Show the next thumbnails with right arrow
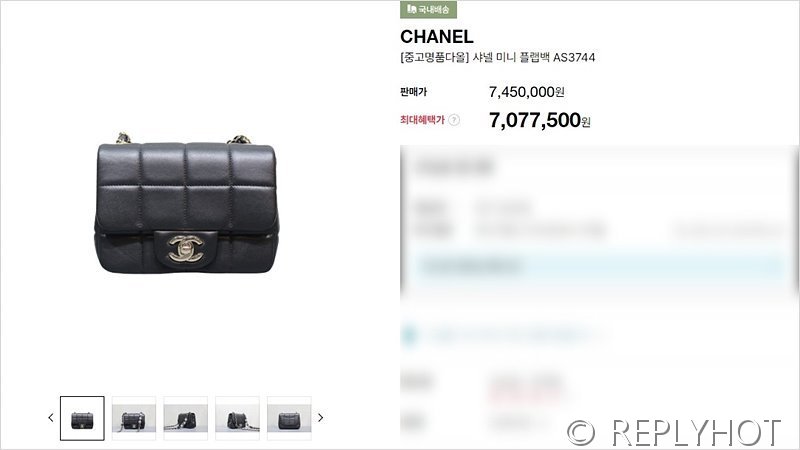Screen dimensions: 800x450 (320, 418)
